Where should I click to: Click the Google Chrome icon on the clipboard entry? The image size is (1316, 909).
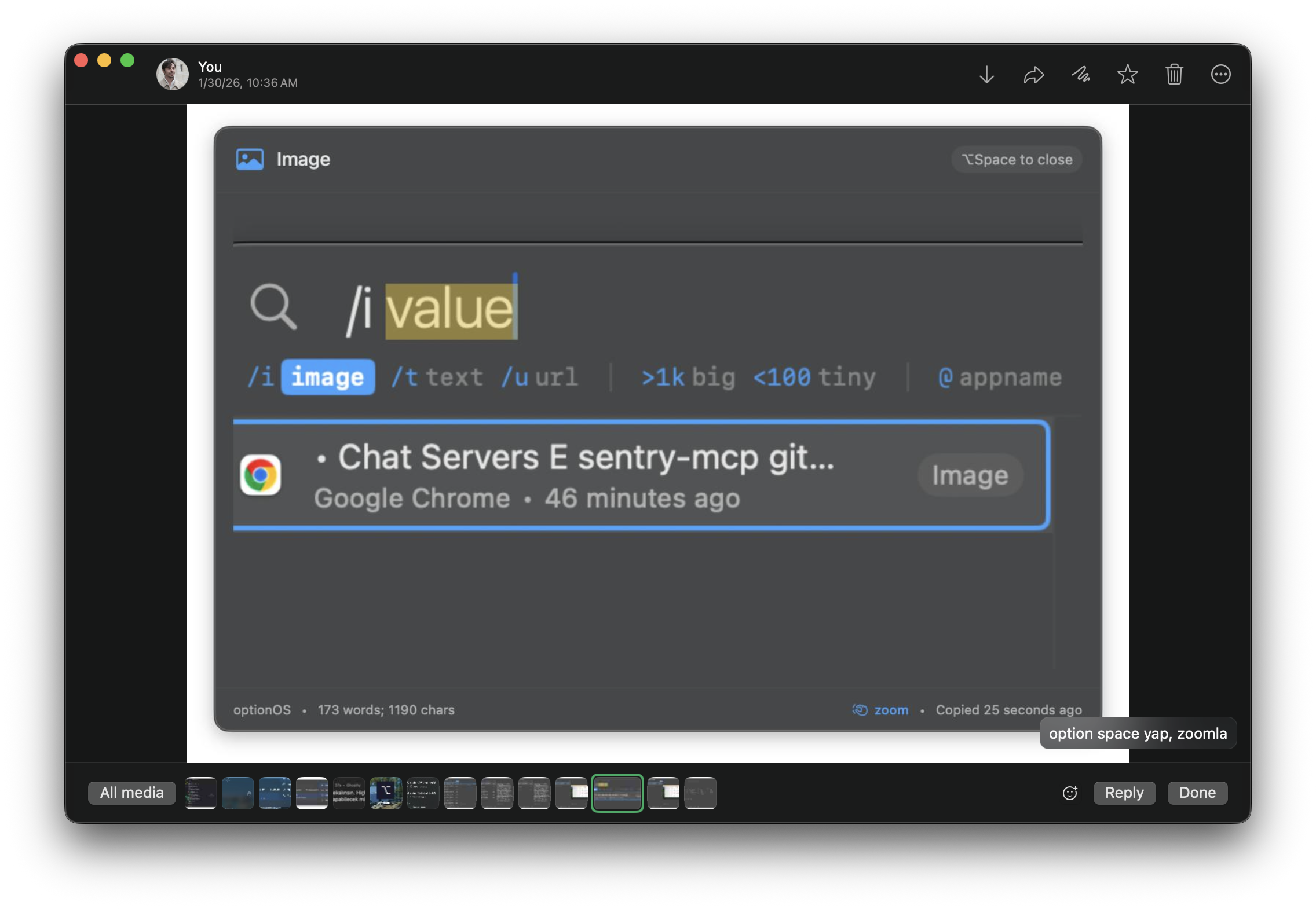(262, 475)
